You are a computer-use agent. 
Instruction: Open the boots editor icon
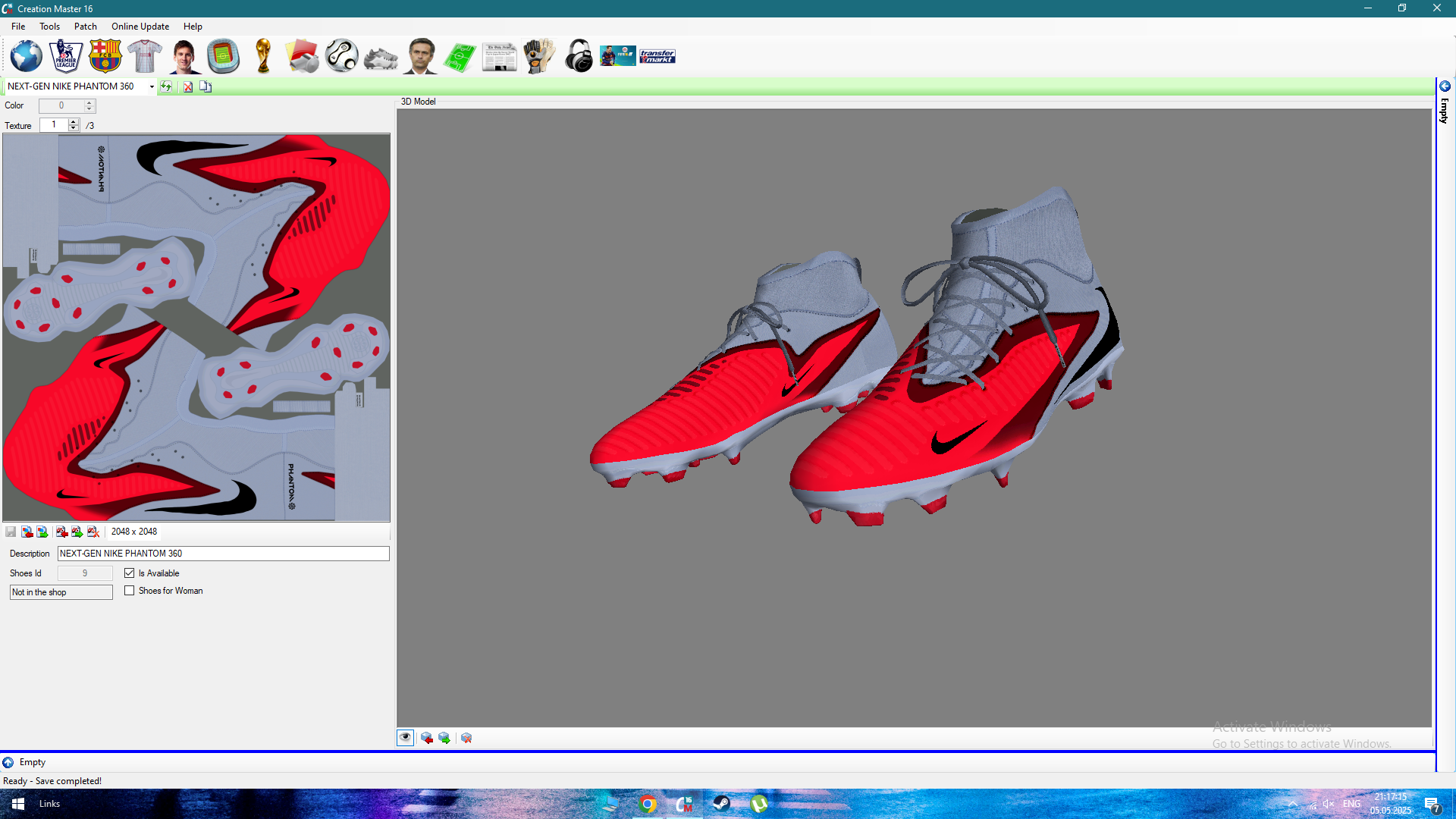click(381, 58)
